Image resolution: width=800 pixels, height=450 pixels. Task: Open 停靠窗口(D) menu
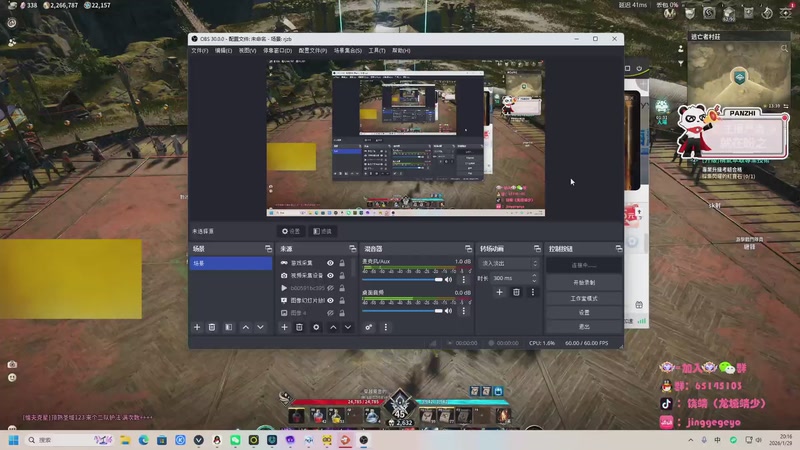[x=278, y=51]
